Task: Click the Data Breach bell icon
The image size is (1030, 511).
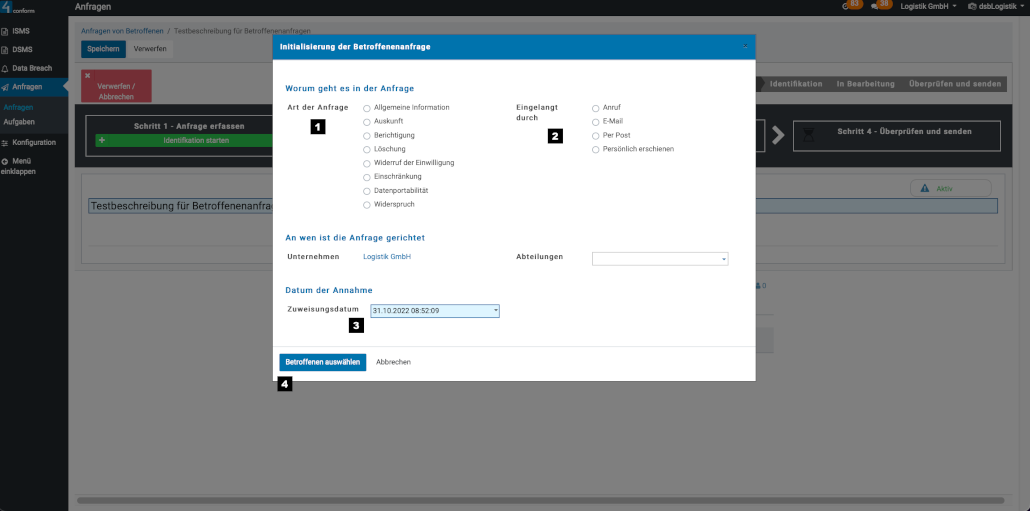Action: [5, 68]
